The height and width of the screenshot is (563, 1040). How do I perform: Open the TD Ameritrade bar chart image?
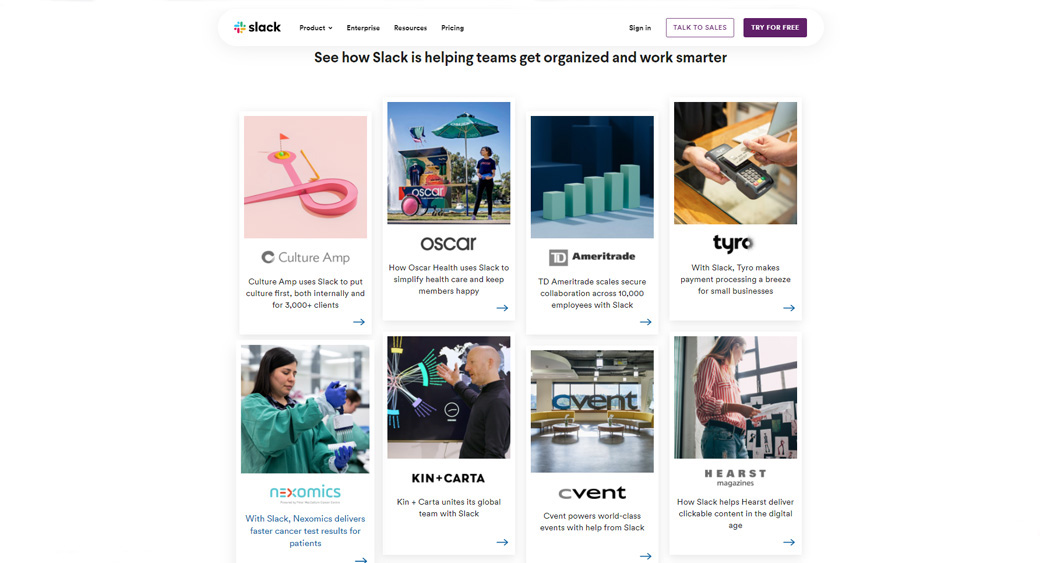[x=592, y=177]
